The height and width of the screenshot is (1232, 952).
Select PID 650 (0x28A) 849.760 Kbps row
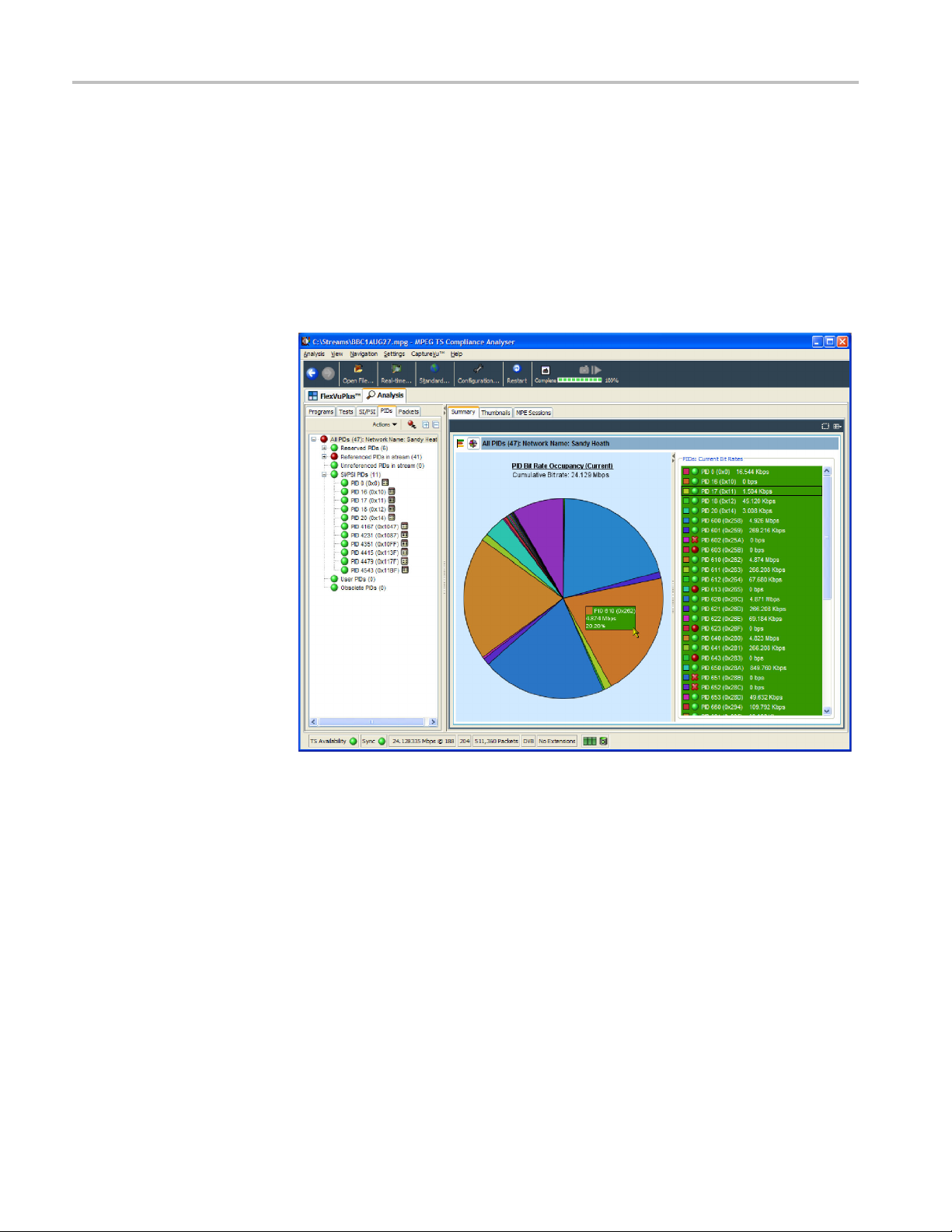point(751,668)
